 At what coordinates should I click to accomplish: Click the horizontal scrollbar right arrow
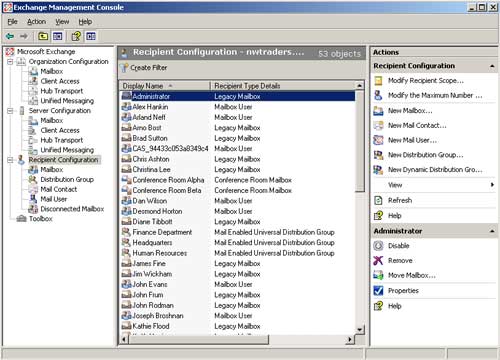click(349, 339)
